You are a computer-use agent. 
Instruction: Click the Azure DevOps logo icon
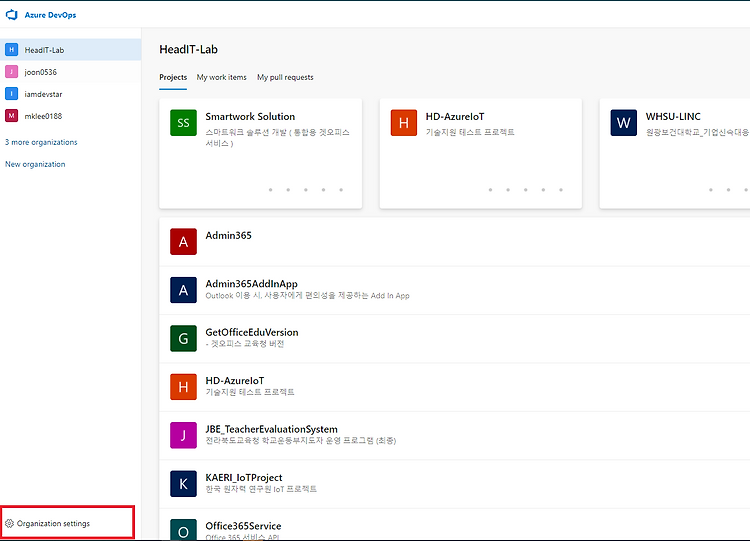11,15
